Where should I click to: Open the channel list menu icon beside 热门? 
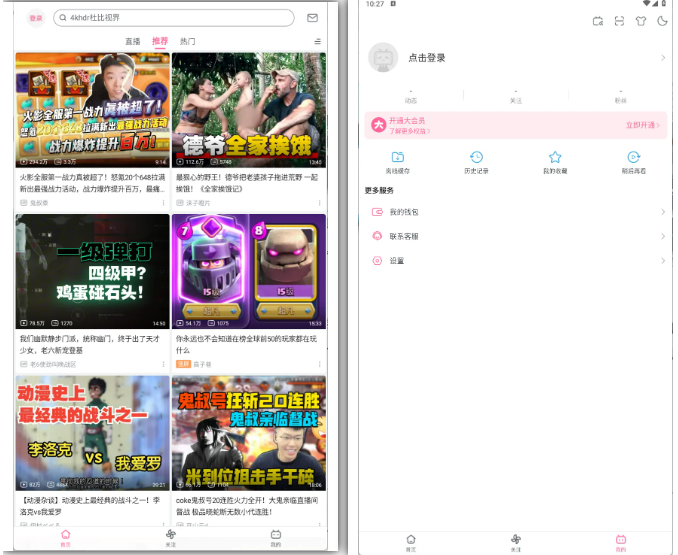pos(318,42)
